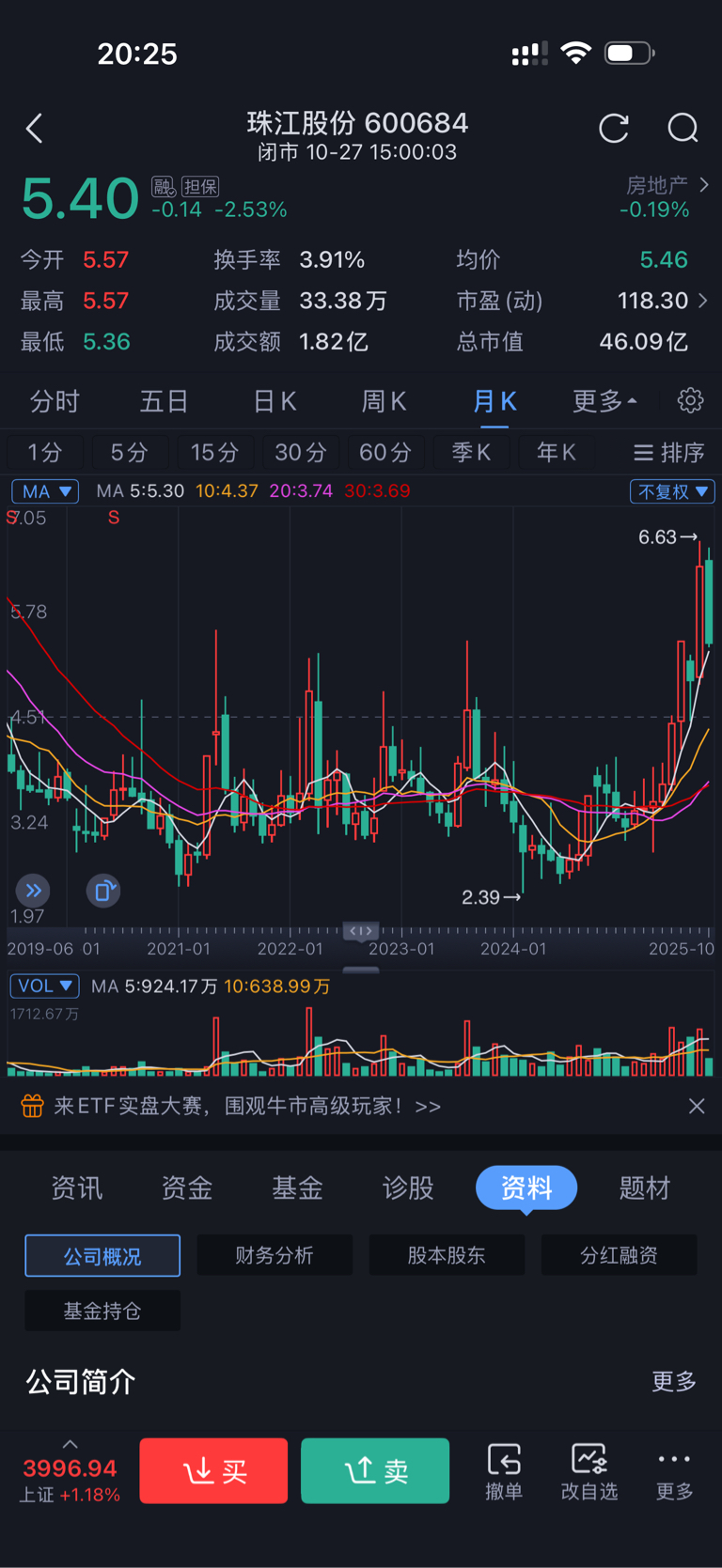Tap 改自选 edit watchlist icon

point(589,1472)
